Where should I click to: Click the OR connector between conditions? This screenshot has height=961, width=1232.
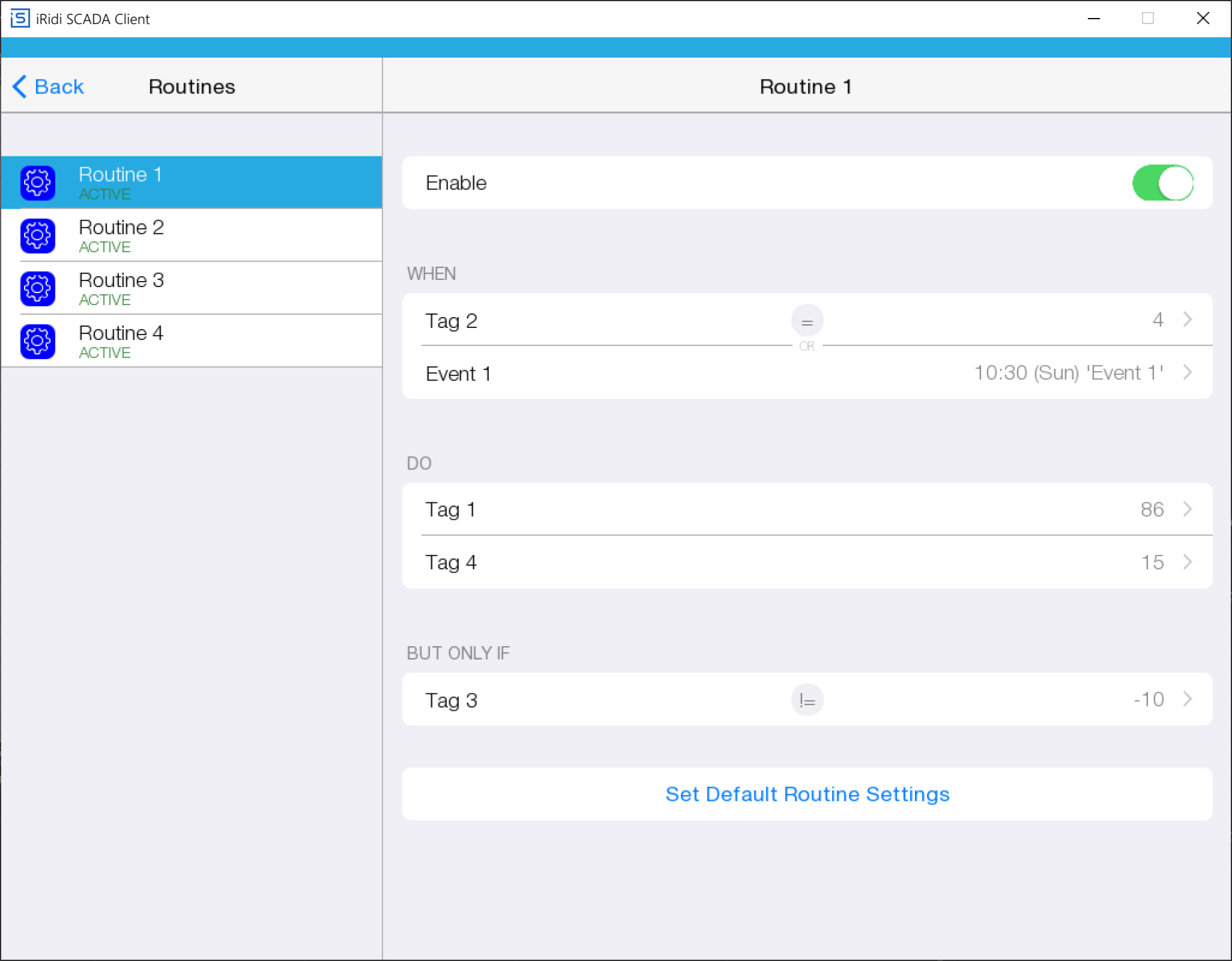coord(807,347)
